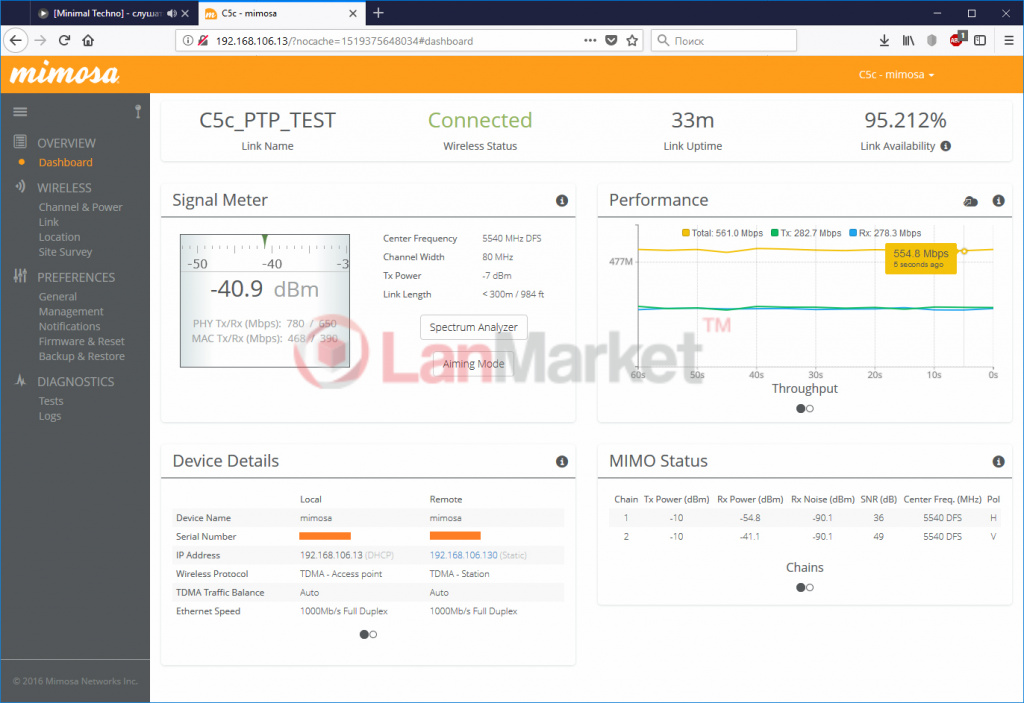Viewport: 1024px width, 703px height.
Task: Toggle the sidebar pin icon near the menu
Action: tap(137, 112)
